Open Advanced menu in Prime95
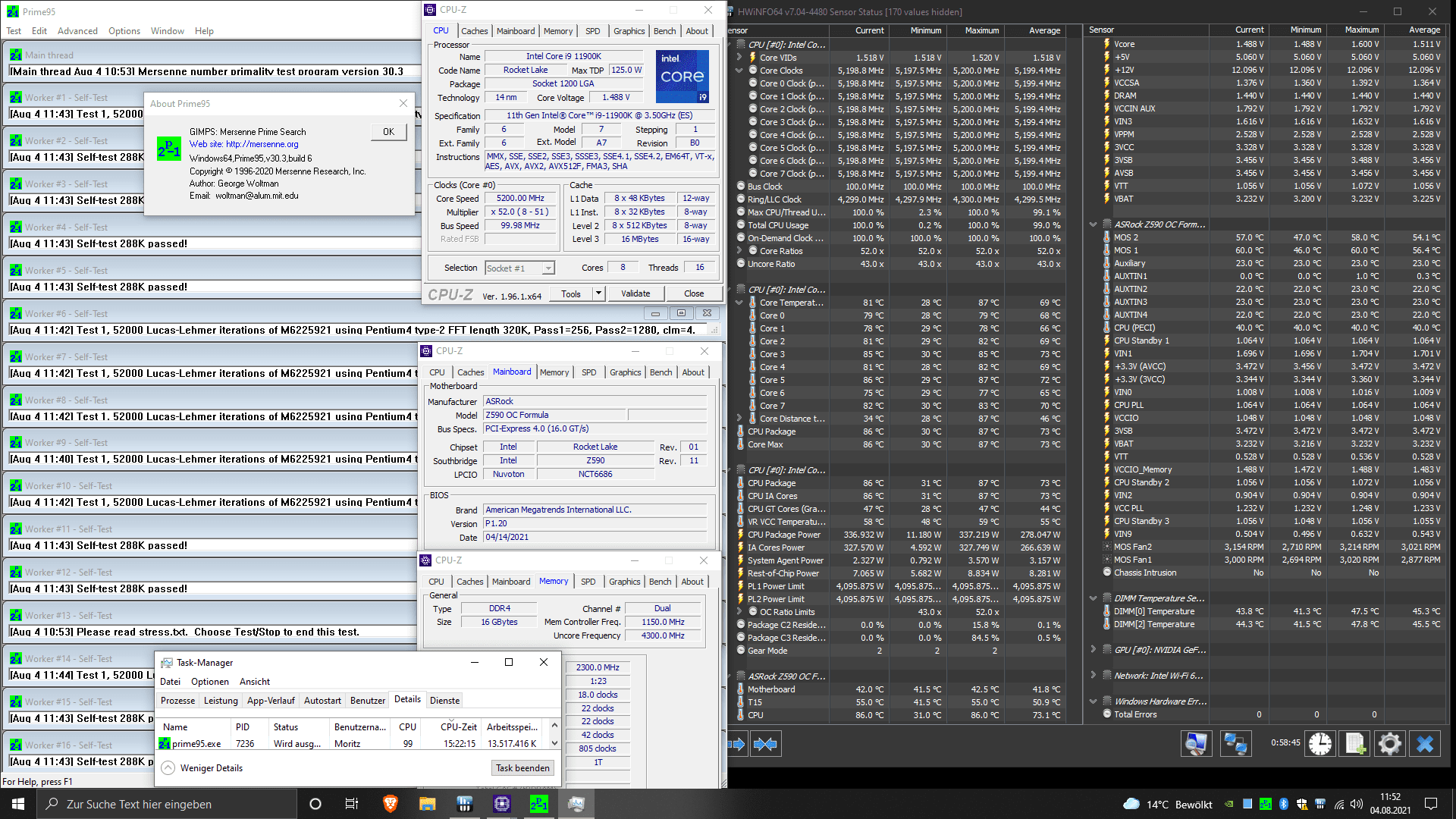1456x819 pixels. coord(77,31)
